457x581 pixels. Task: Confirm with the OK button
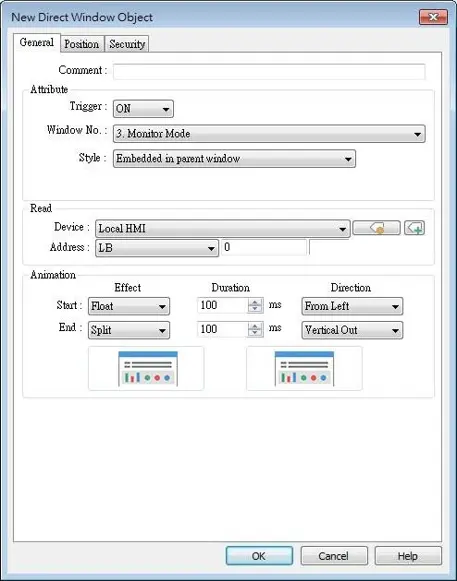click(x=259, y=556)
